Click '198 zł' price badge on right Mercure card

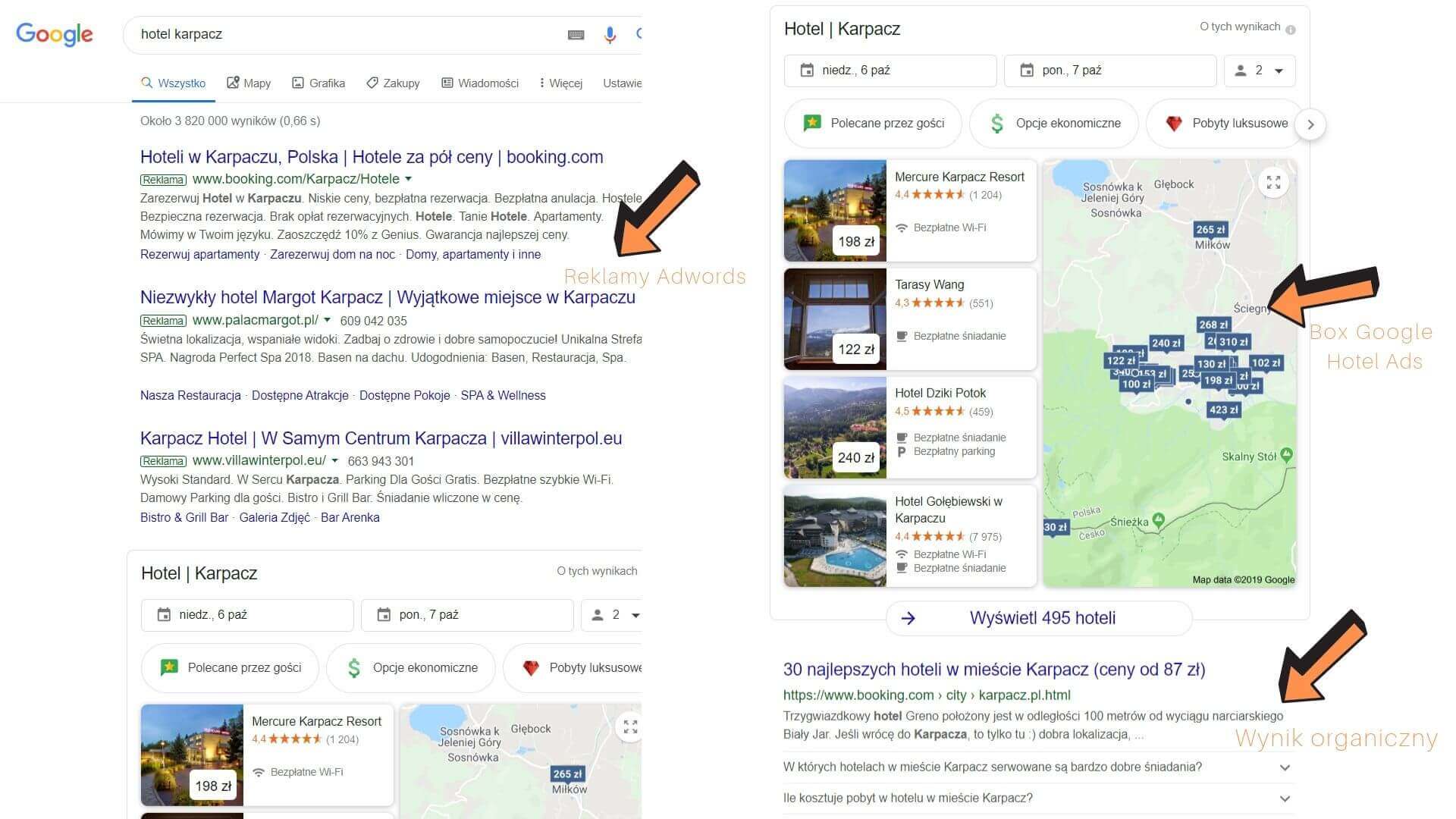pos(856,242)
